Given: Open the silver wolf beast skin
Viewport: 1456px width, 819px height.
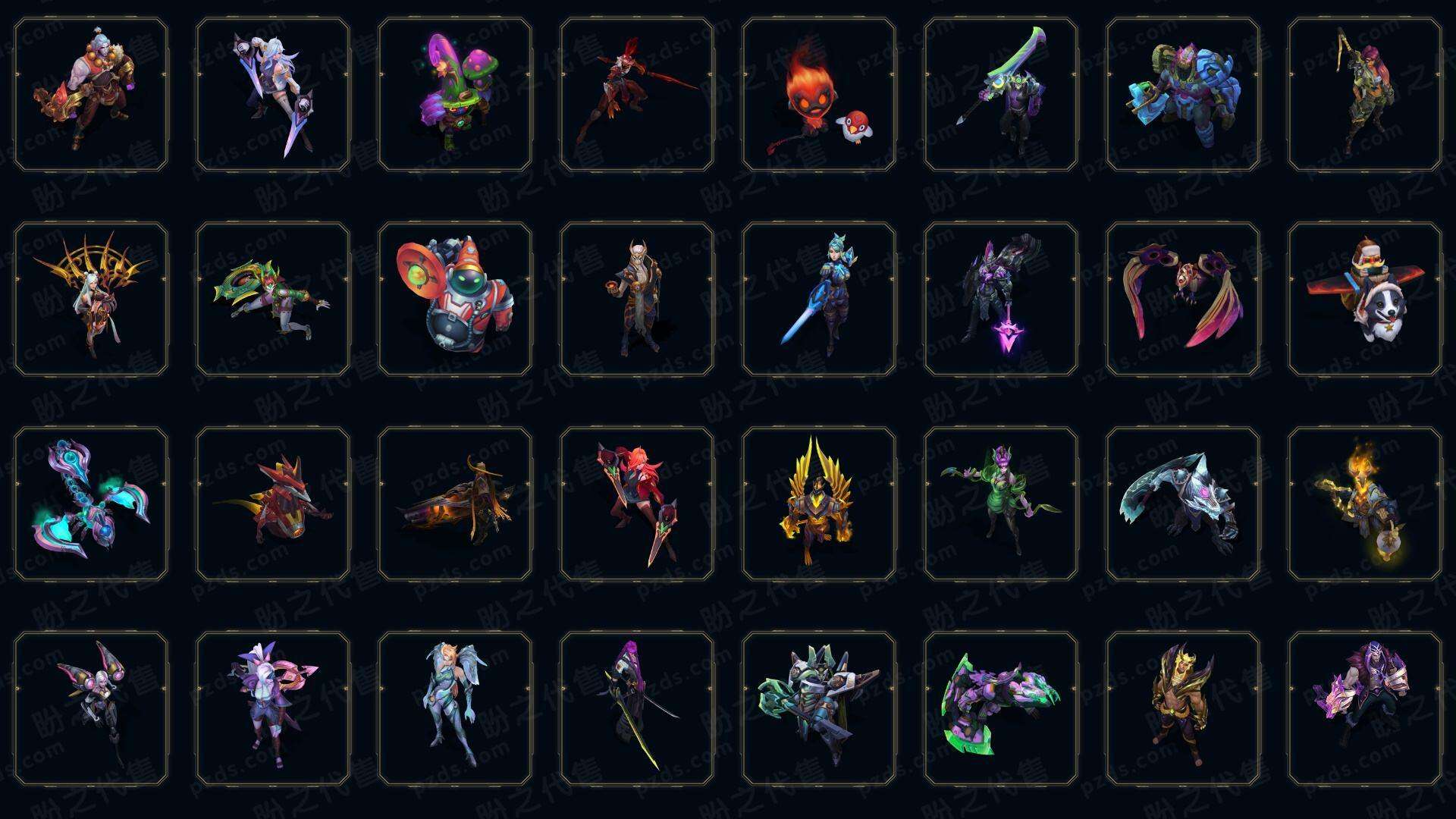Looking at the screenshot, I should 1183,504.
